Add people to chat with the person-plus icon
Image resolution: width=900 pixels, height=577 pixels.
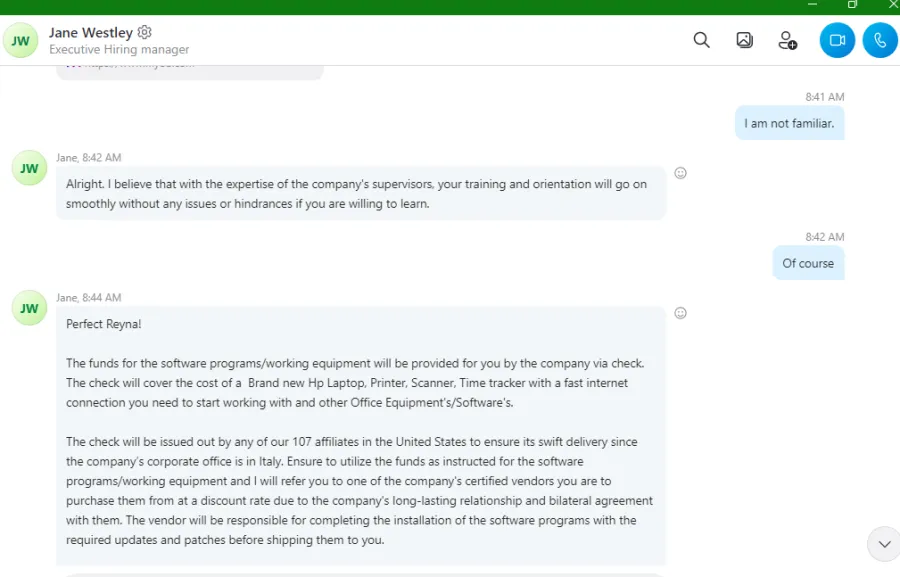coord(788,40)
